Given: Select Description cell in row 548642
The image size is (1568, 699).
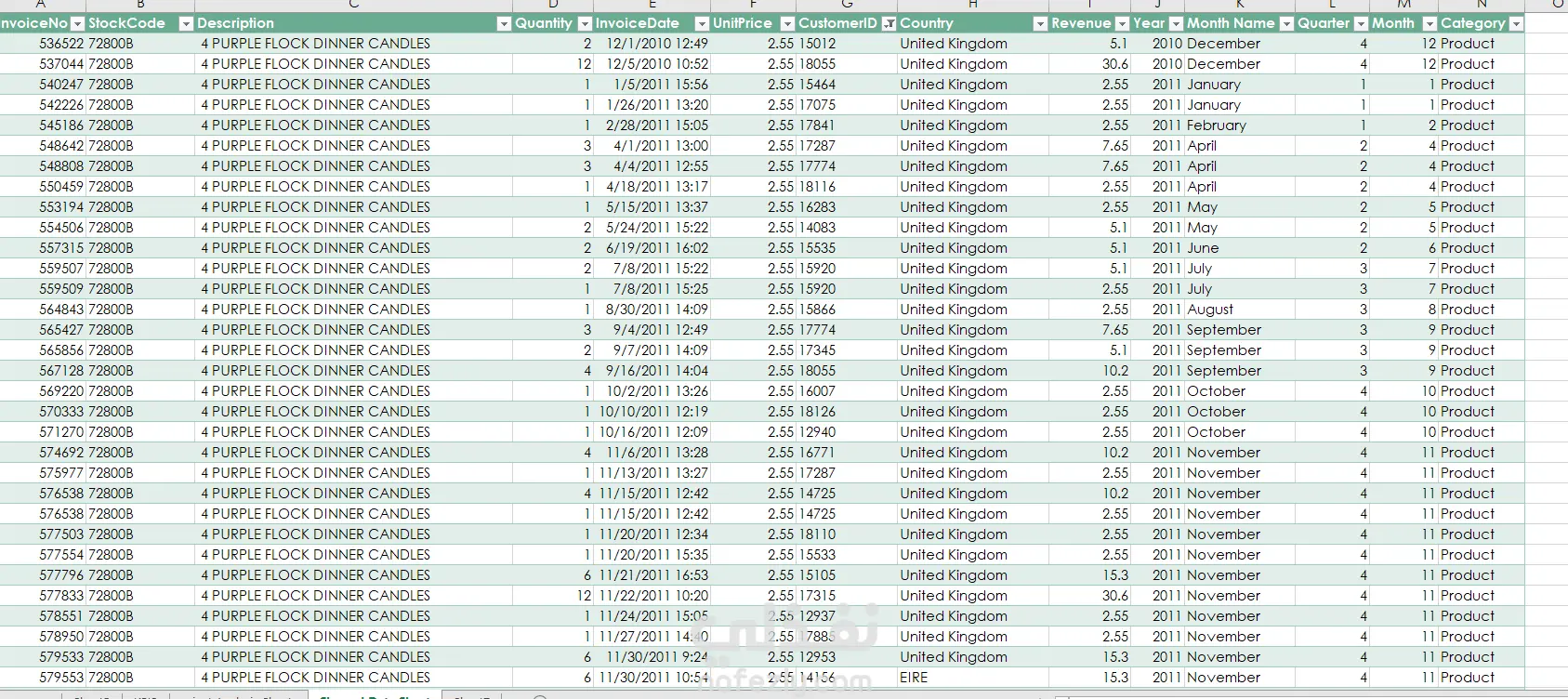Looking at the screenshot, I should (x=353, y=146).
